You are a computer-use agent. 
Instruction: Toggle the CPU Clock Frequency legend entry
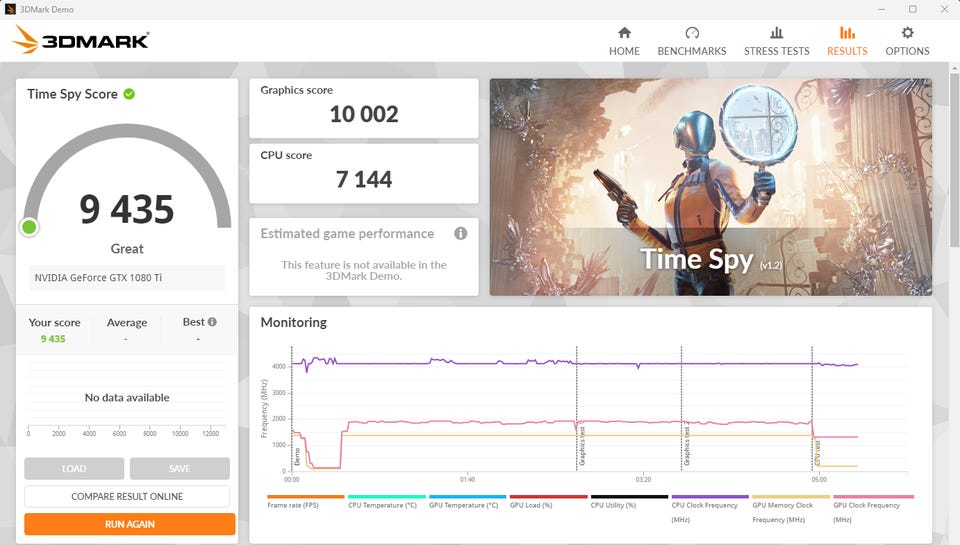click(710, 508)
